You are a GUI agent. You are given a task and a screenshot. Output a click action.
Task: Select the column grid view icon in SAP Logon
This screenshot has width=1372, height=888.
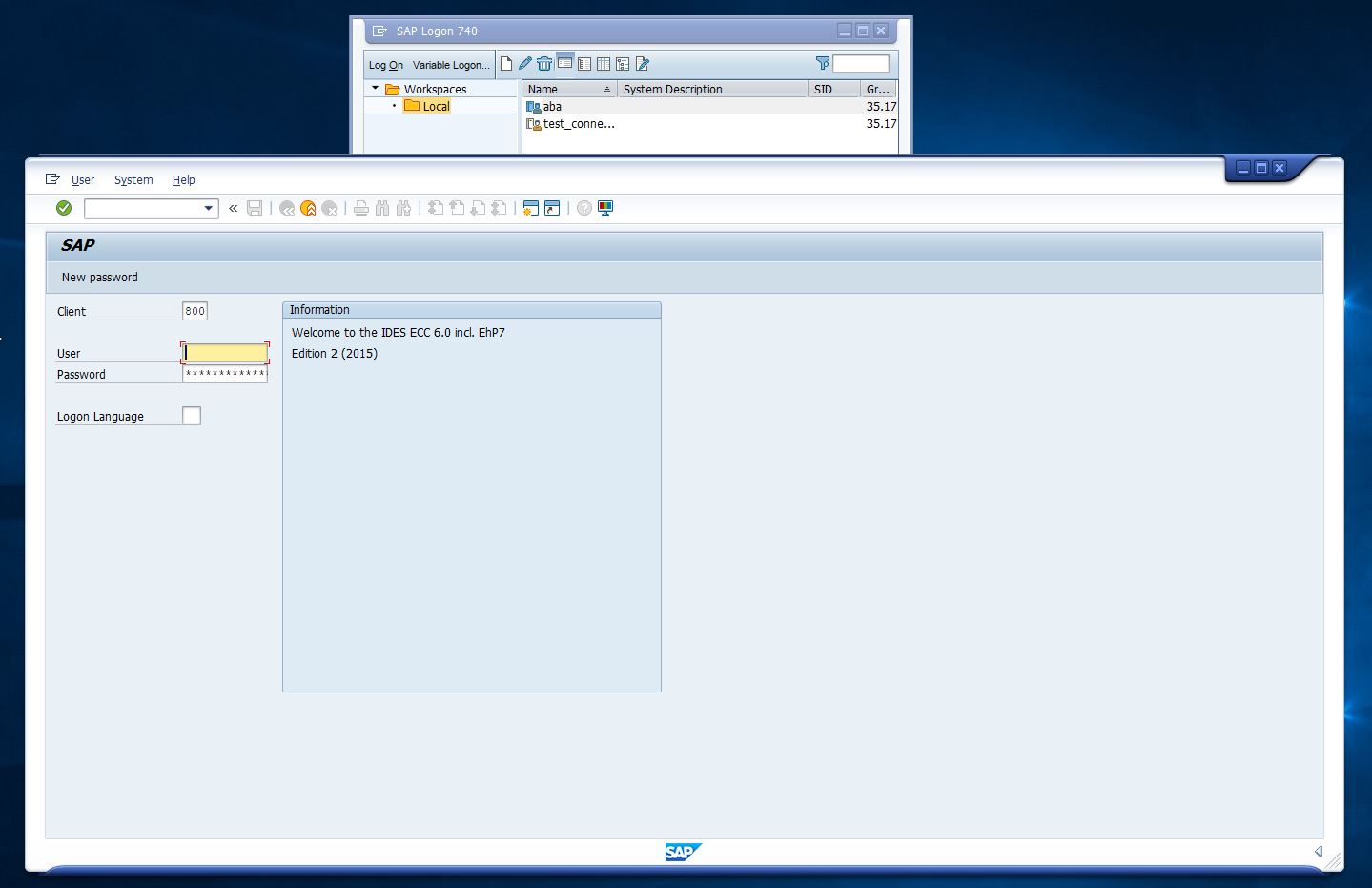[x=604, y=64]
